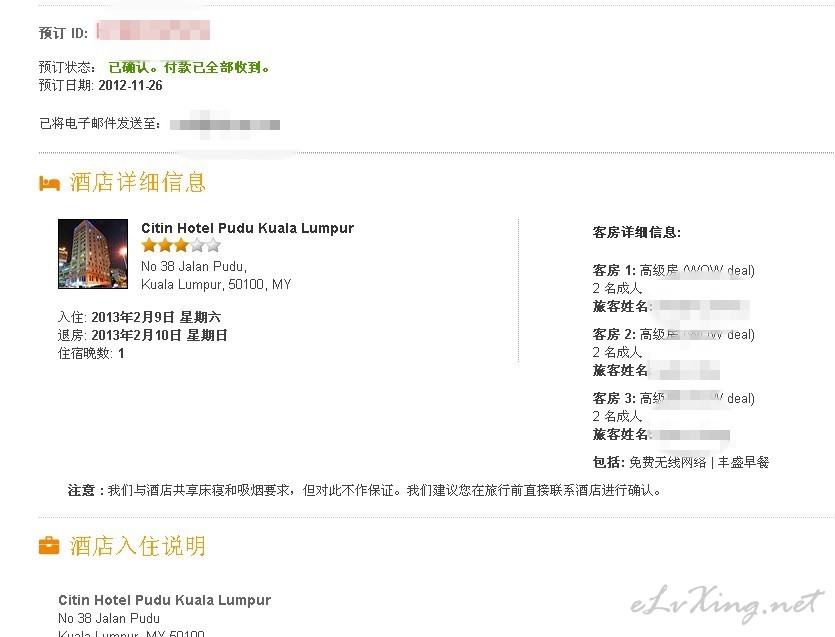Click the address No 38 Jalan Pudu near thumbnail
Image resolution: width=835 pixels, height=637 pixels.
pos(194,266)
